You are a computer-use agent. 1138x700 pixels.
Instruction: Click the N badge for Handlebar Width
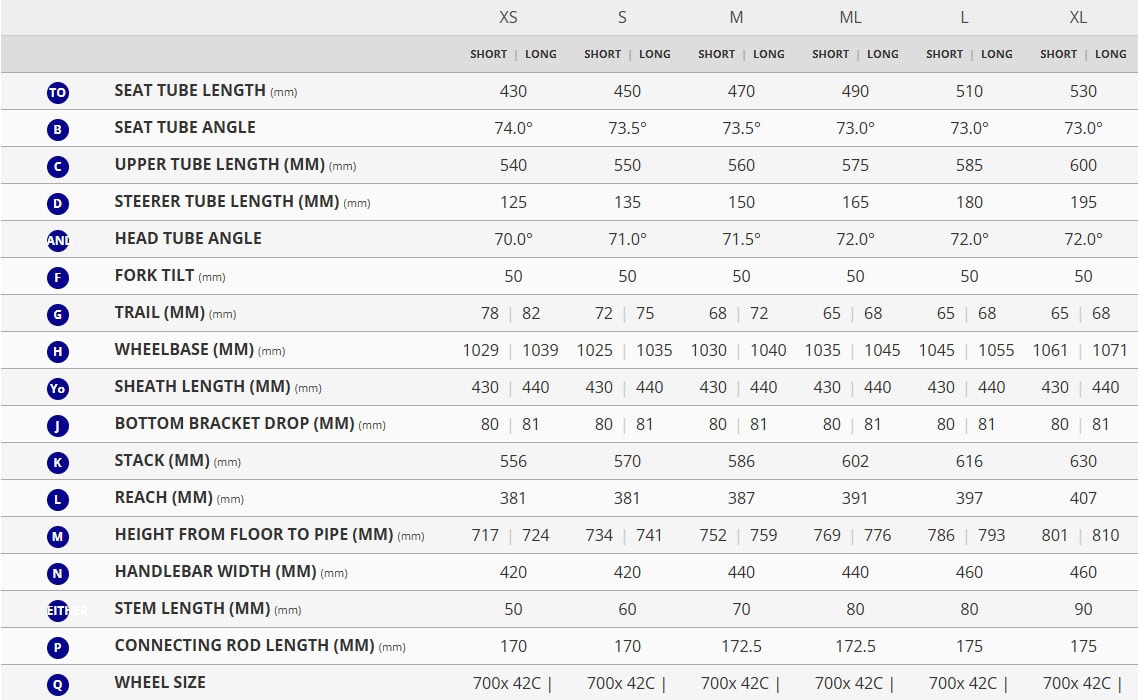pyautogui.click(x=58, y=574)
